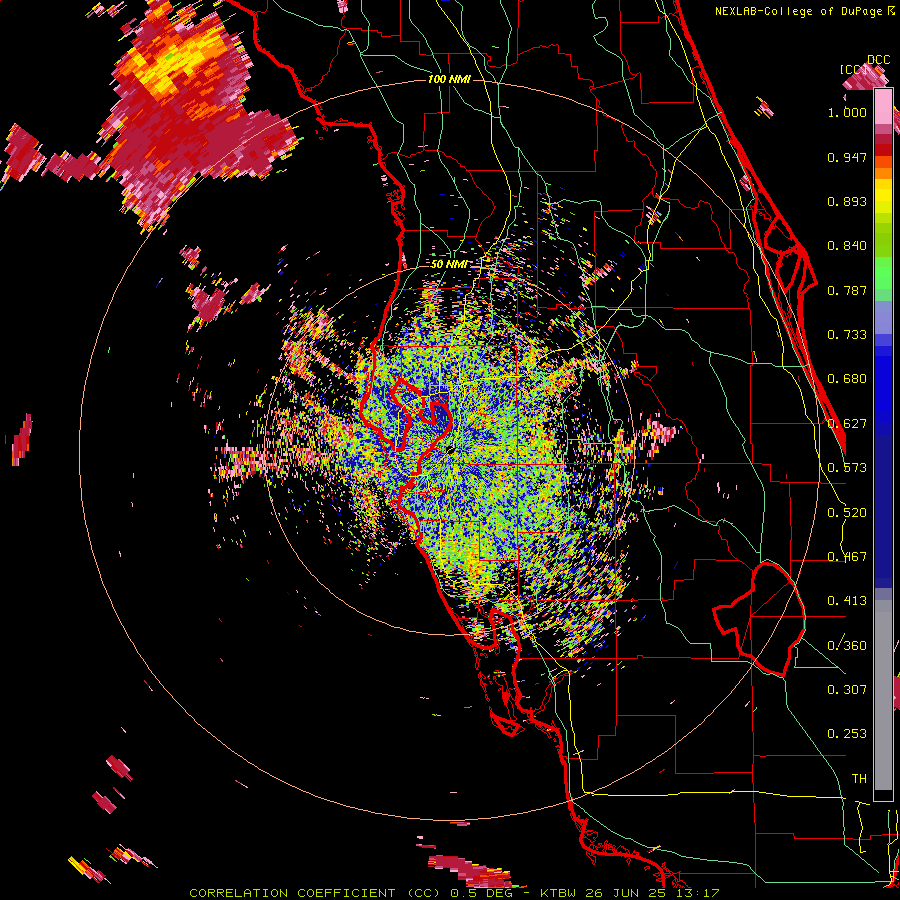Click the 0.520 scale value

(847, 513)
